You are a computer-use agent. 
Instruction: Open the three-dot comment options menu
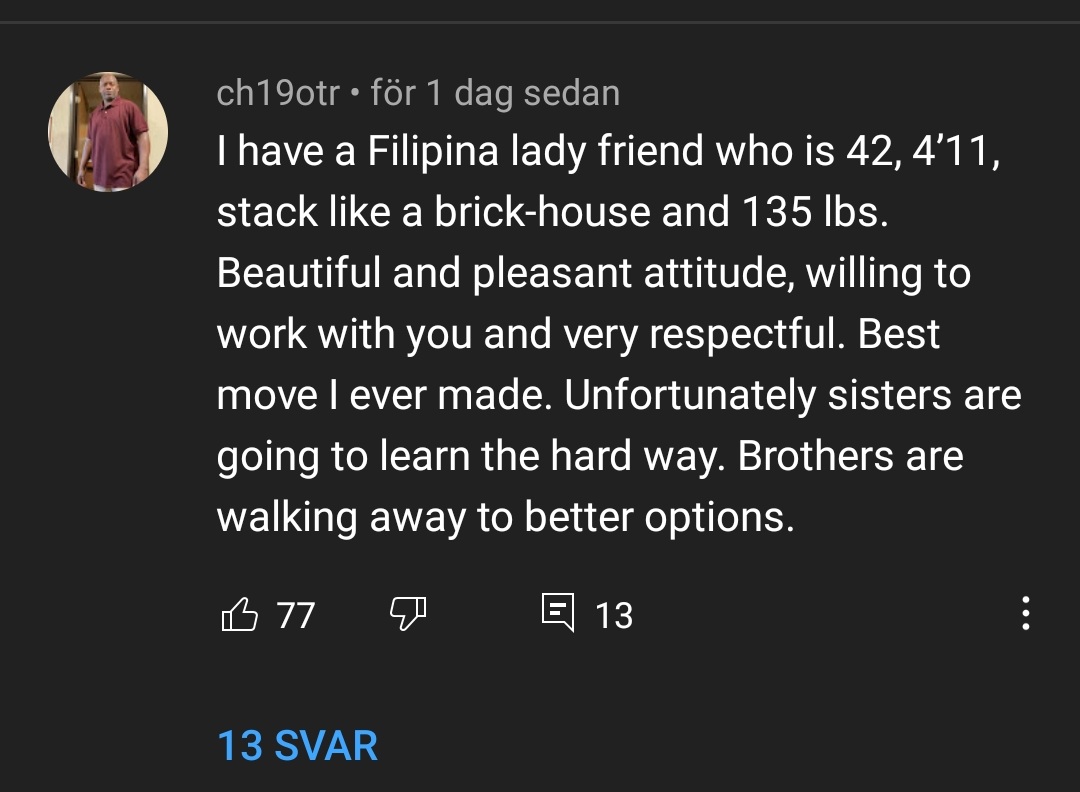[x=1025, y=613]
